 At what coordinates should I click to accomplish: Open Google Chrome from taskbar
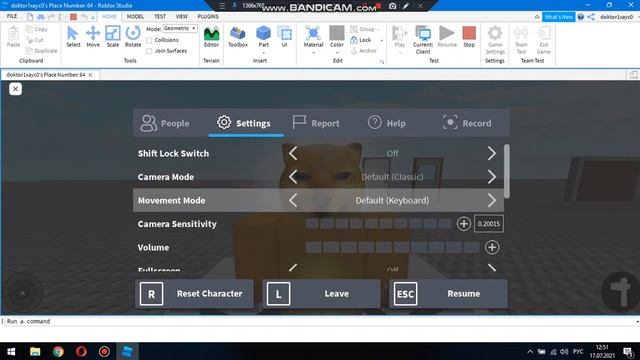point(58,351)
